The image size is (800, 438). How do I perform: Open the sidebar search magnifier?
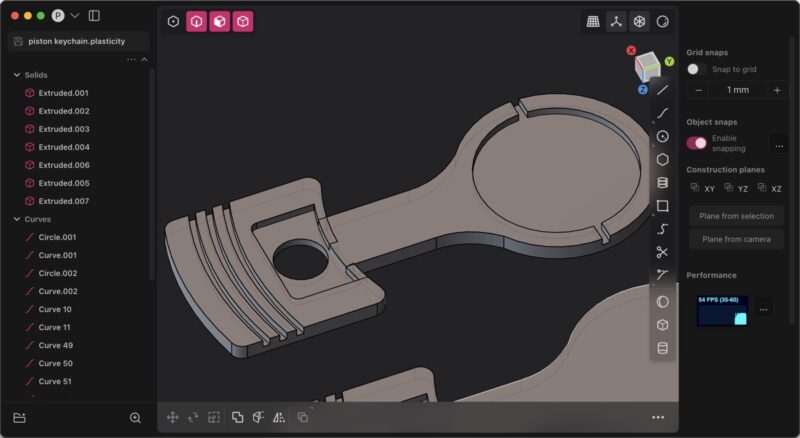pos(135,417)
